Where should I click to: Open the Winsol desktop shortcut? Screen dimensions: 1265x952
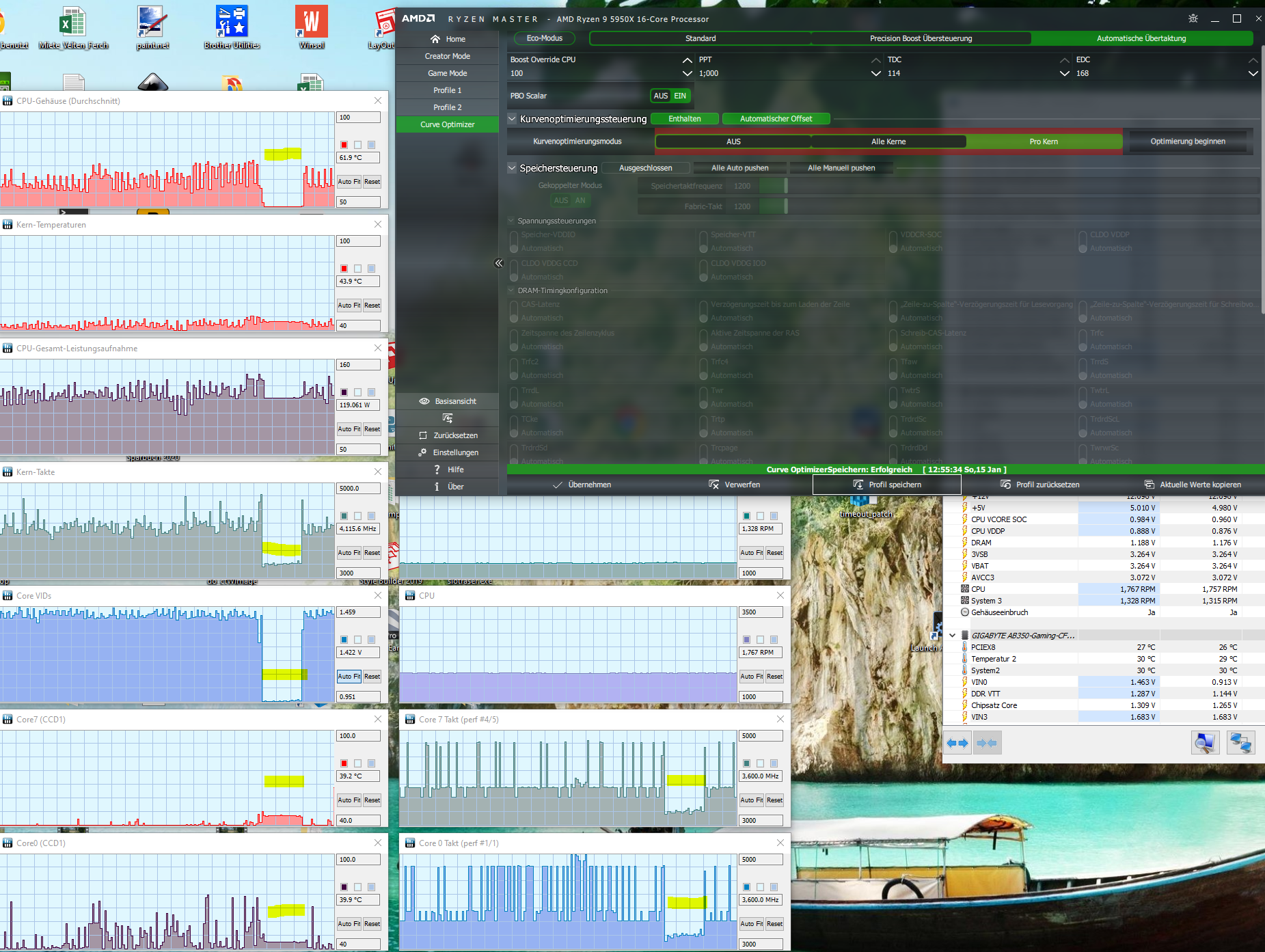click(x=312, y=27)
